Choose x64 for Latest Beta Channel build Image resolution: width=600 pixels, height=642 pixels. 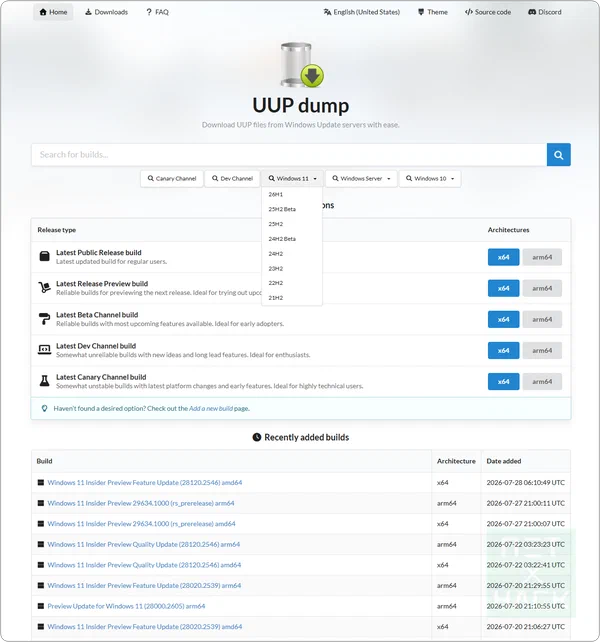tap(503, 319)
